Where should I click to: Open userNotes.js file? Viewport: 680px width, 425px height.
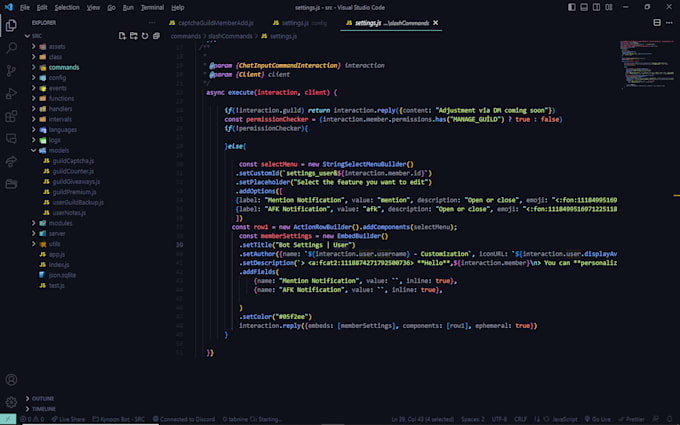pos(69,213)
